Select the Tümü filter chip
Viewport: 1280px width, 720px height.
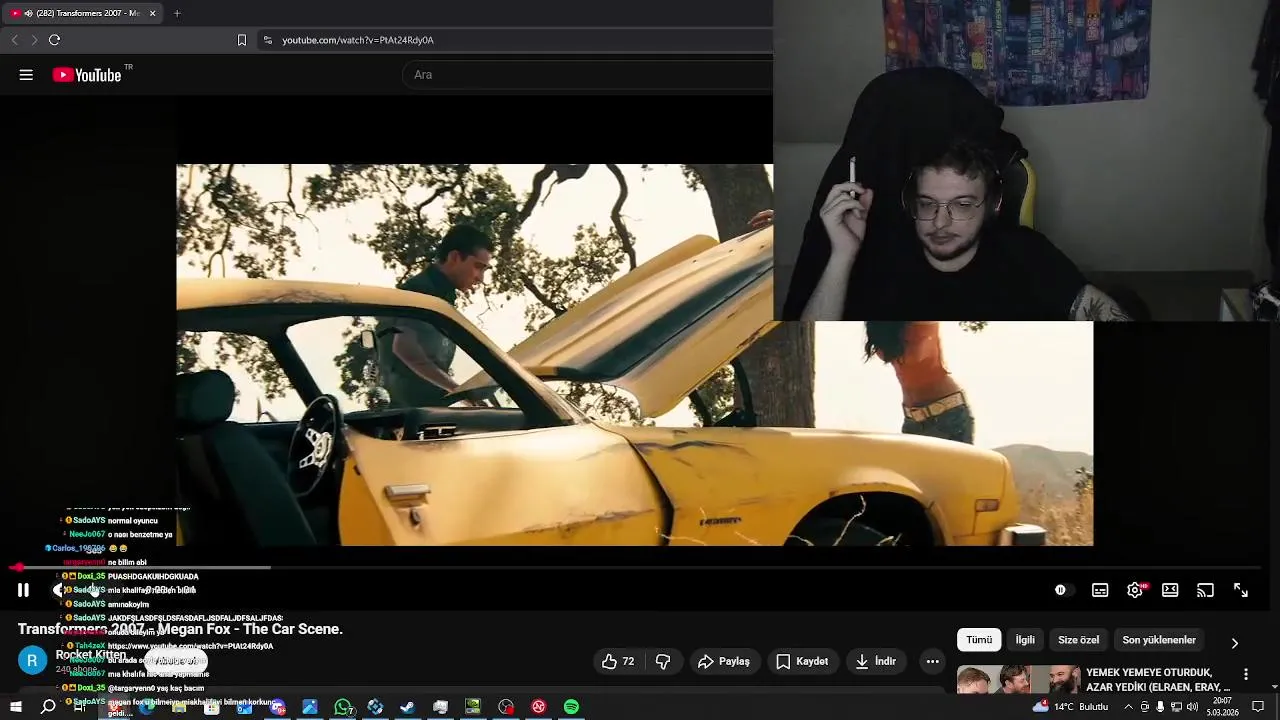click(x=979, y=640)
